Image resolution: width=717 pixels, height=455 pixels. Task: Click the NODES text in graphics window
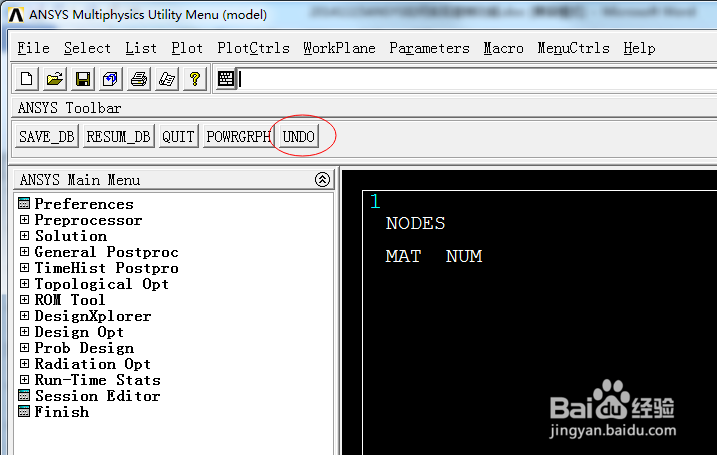tap(415, 223)
